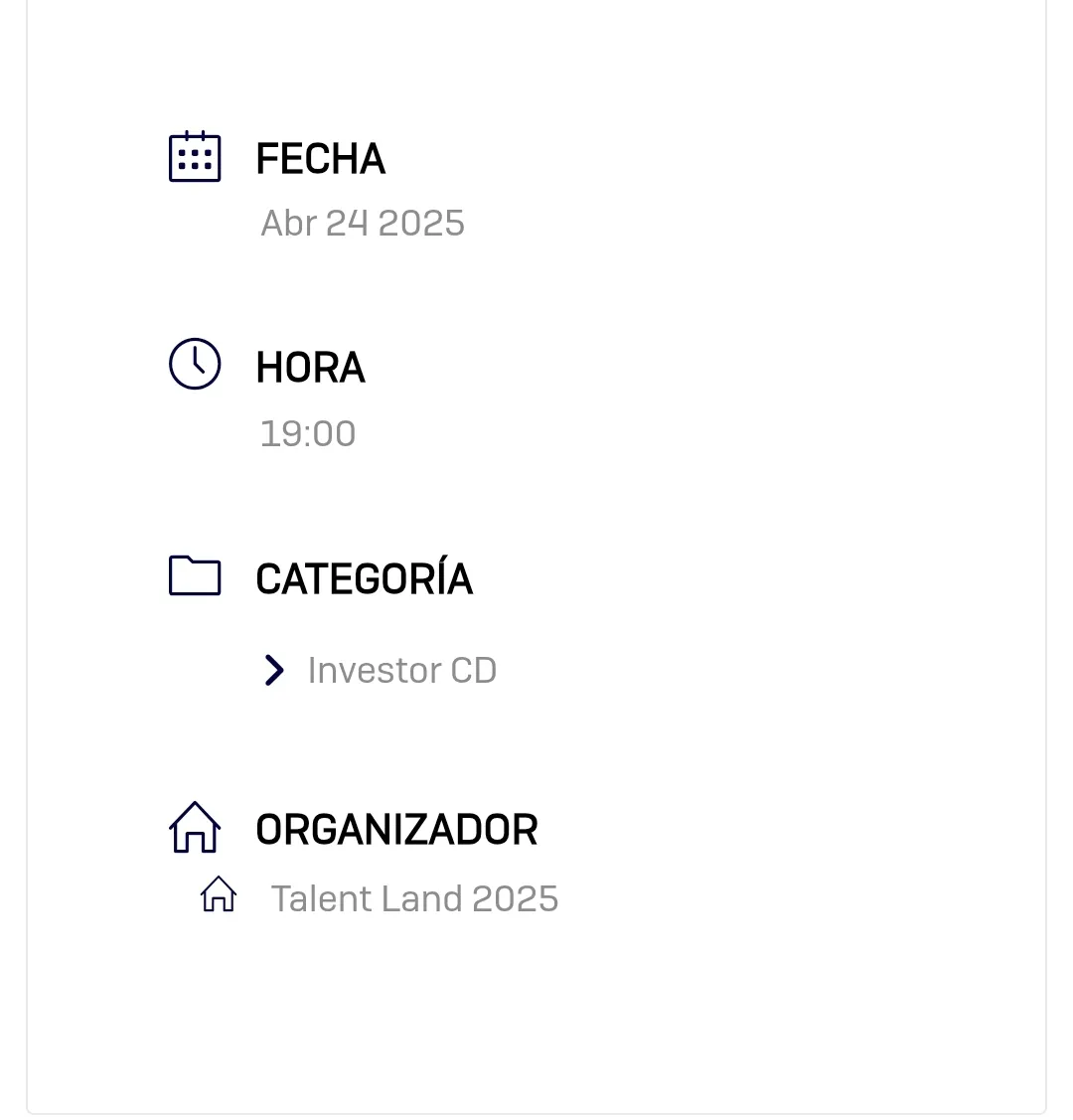The height and width of the screenshot is (1120, 1073).
Task: Click the Abr month text in date
Action: pyautogui.click(x=288, y=223)
